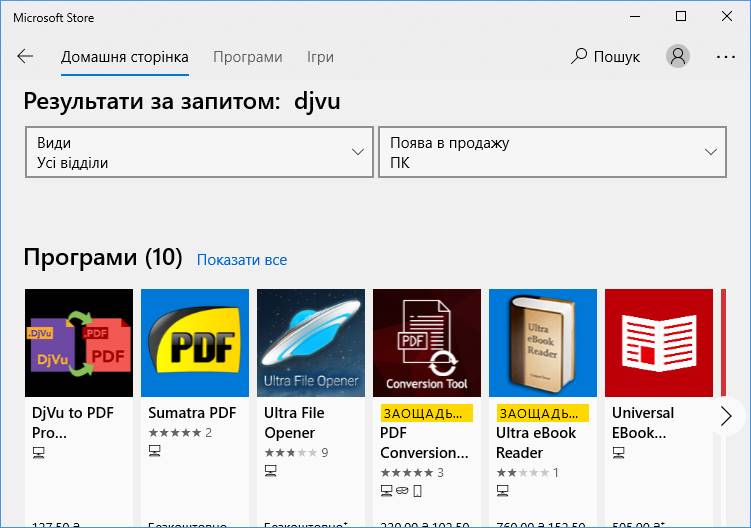
Task: Click the Universal EBook... title text
Action: pos(643,423)
